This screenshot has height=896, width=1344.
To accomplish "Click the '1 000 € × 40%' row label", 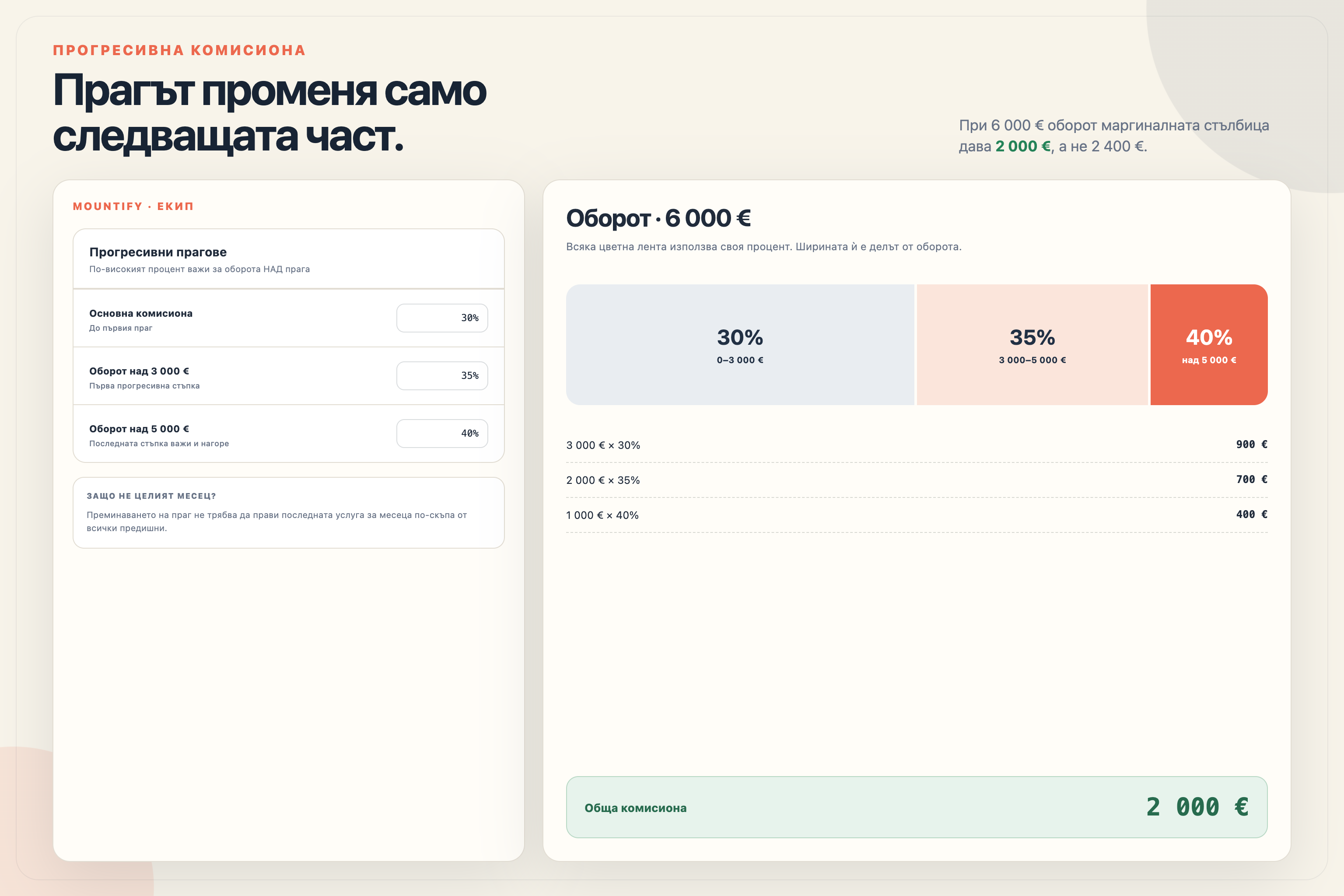I will click(602, 515).
